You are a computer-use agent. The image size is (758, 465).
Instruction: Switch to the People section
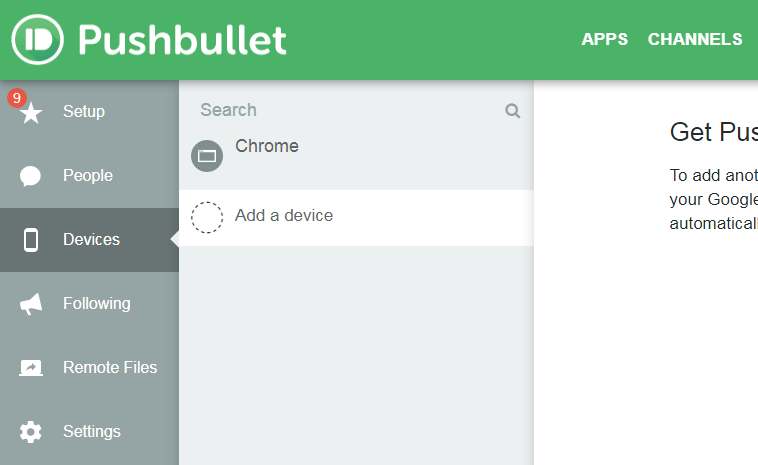pyautogui.click(x=88, y=175)
